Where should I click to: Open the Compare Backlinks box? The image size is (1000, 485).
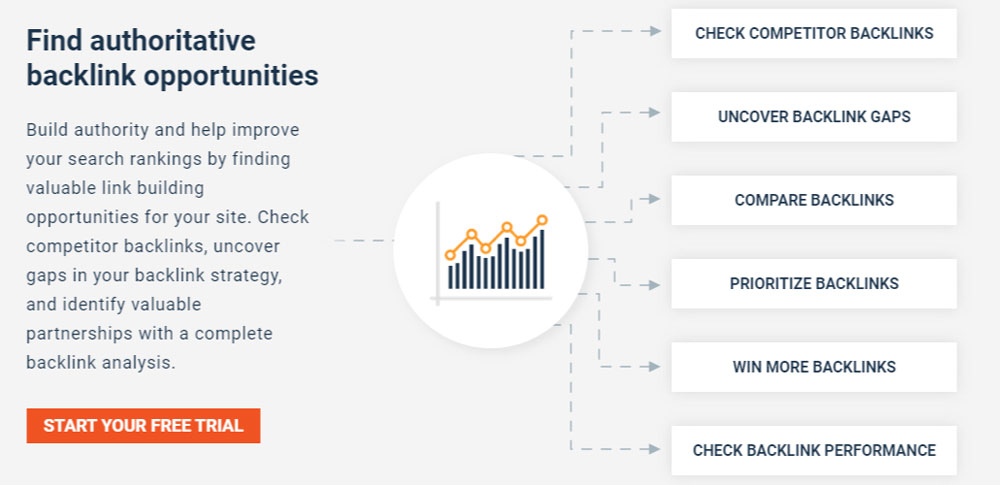(x=814, y=200)
